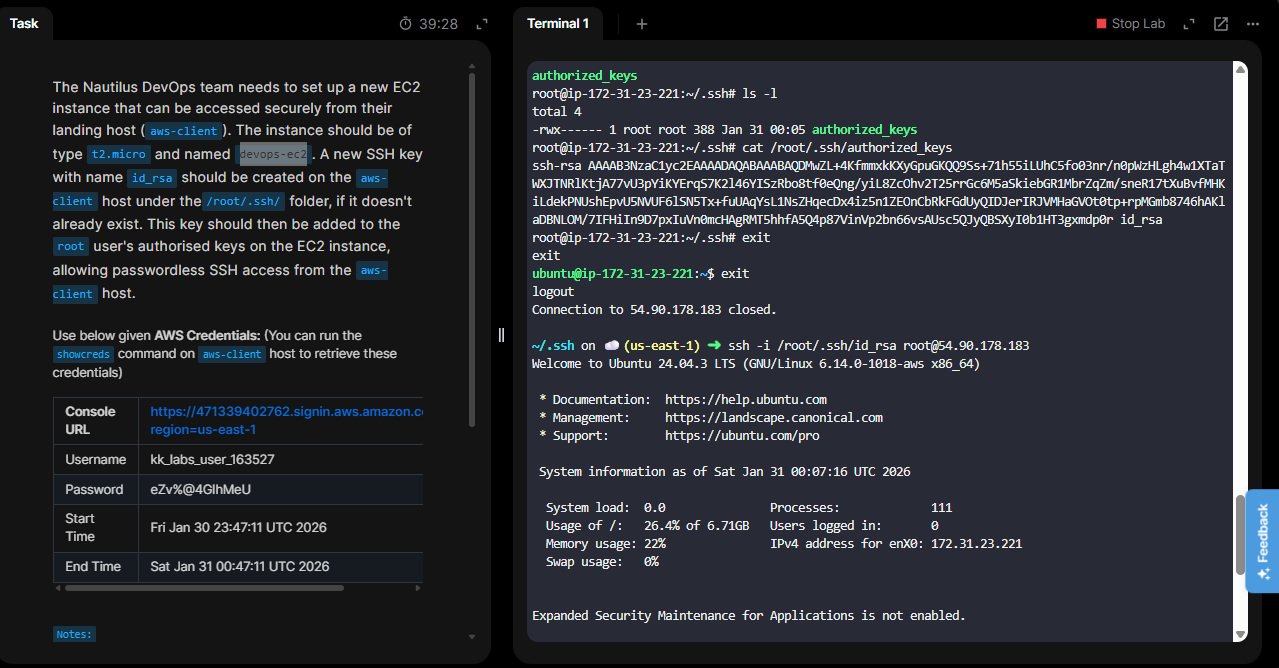Click the username kk_labs_user_163527 cell
The image size is (1279, 668).
click(212, 460)
